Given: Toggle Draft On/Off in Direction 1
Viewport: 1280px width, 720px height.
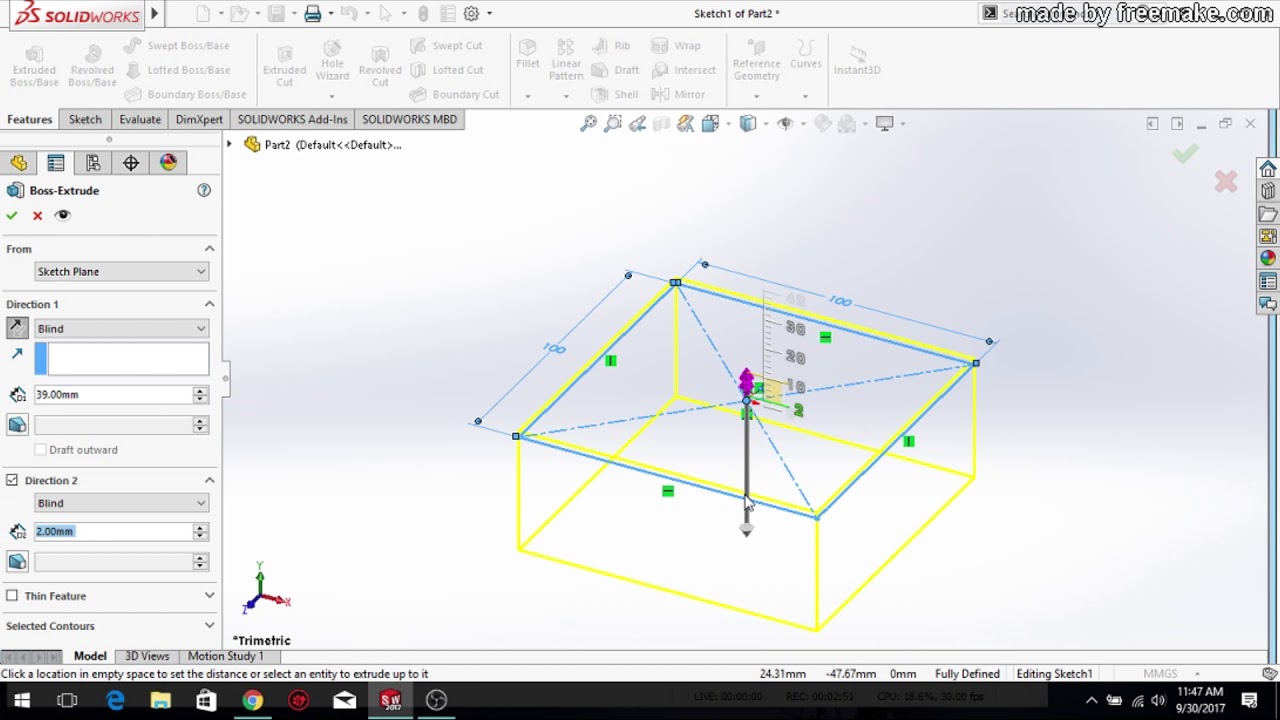Looking at the screenshot, I should coord(17,425).
